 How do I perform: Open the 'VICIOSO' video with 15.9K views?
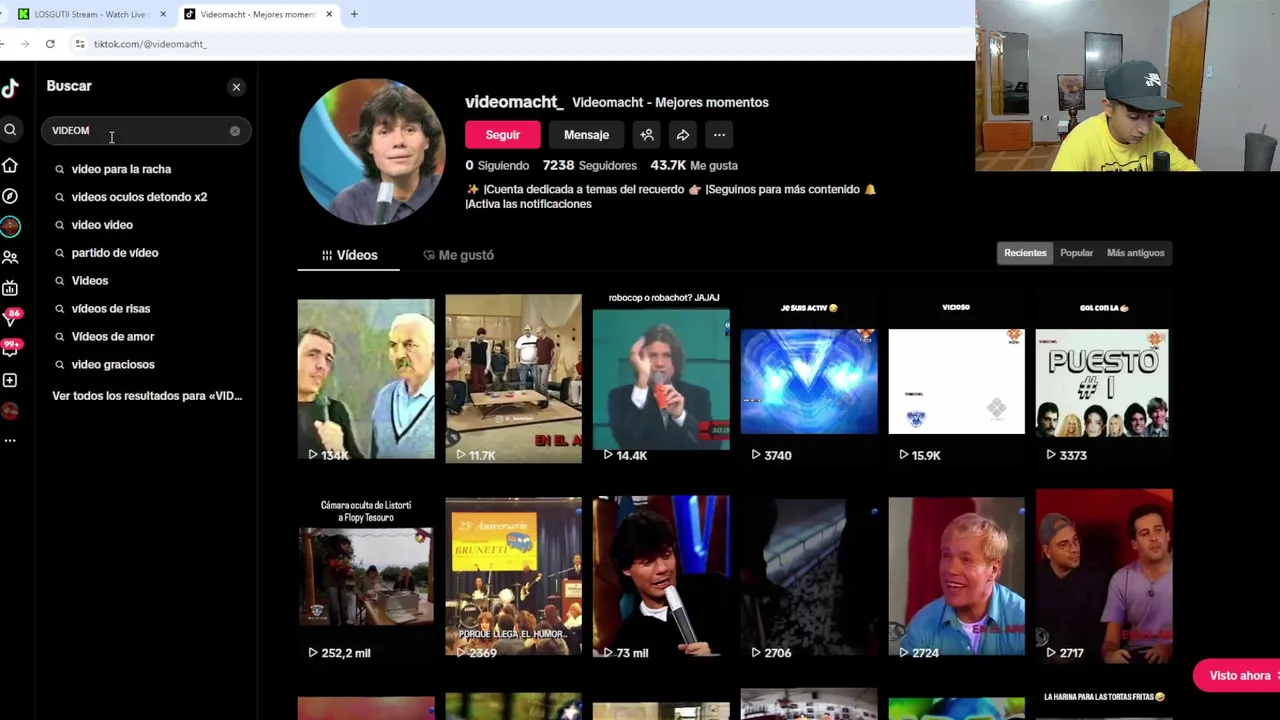point(956,379)
